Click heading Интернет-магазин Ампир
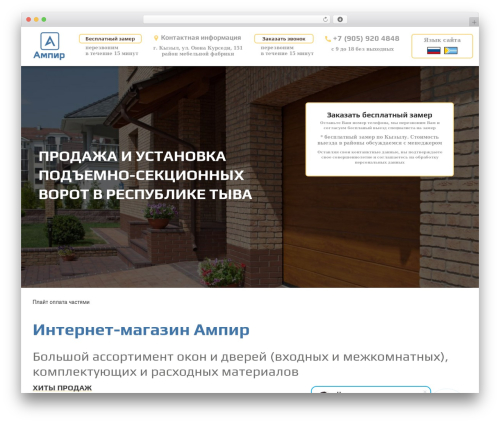The height and width of the screenshot is (423, 500). 141,330
